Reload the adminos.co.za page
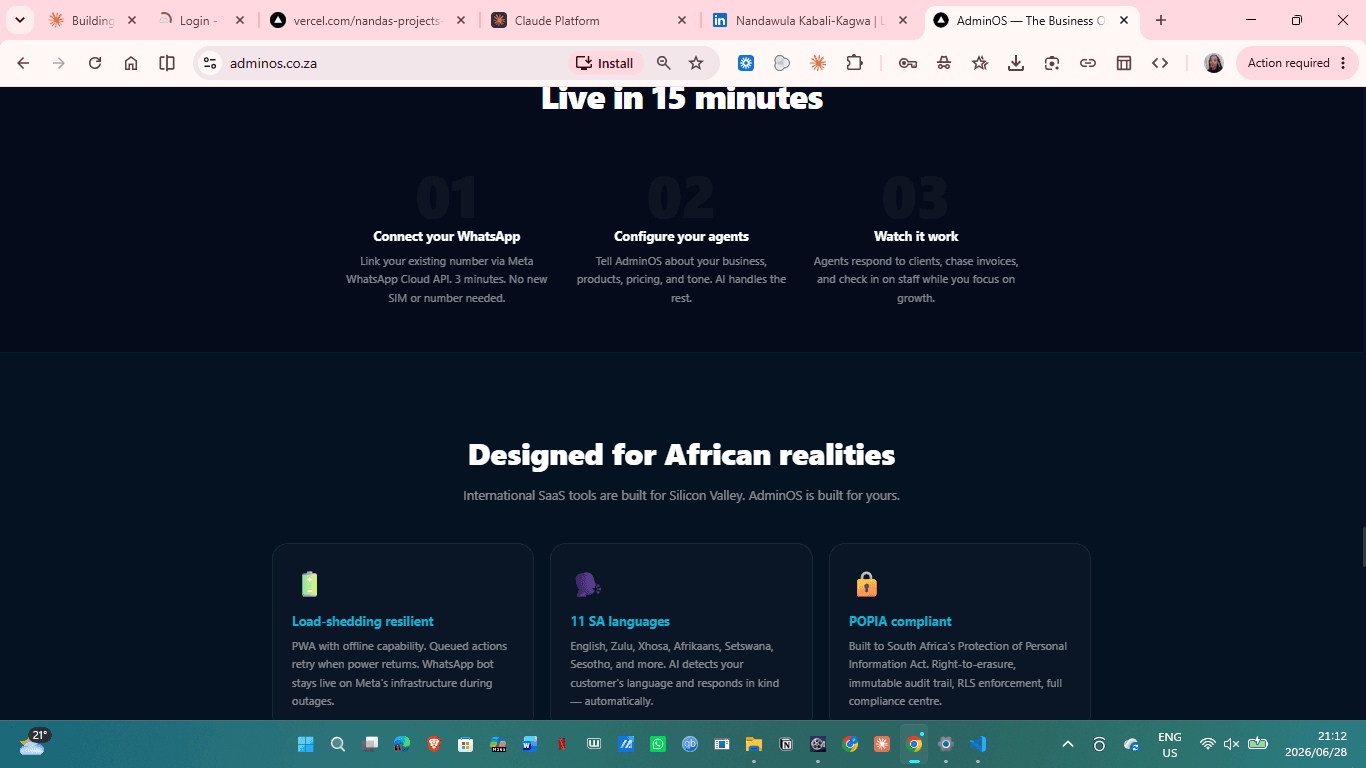Image resolution: width=1366 pixels, height=768 pixels. coord(95,63)
